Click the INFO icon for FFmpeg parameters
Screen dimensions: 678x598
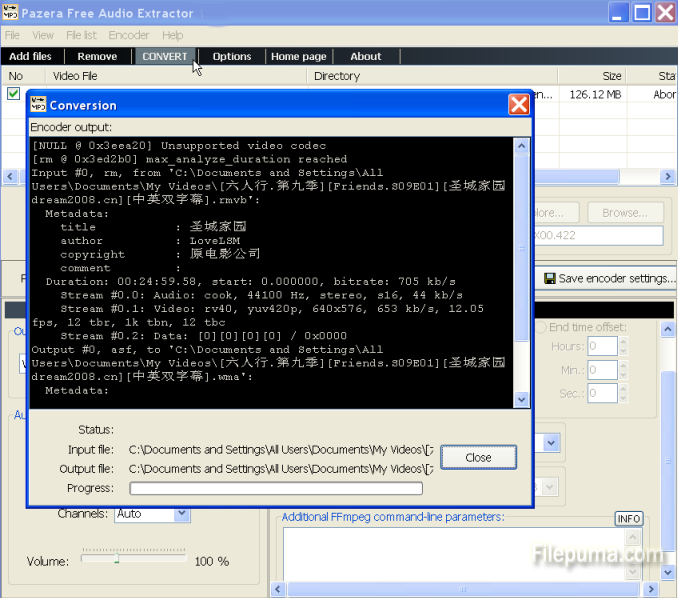629,518
